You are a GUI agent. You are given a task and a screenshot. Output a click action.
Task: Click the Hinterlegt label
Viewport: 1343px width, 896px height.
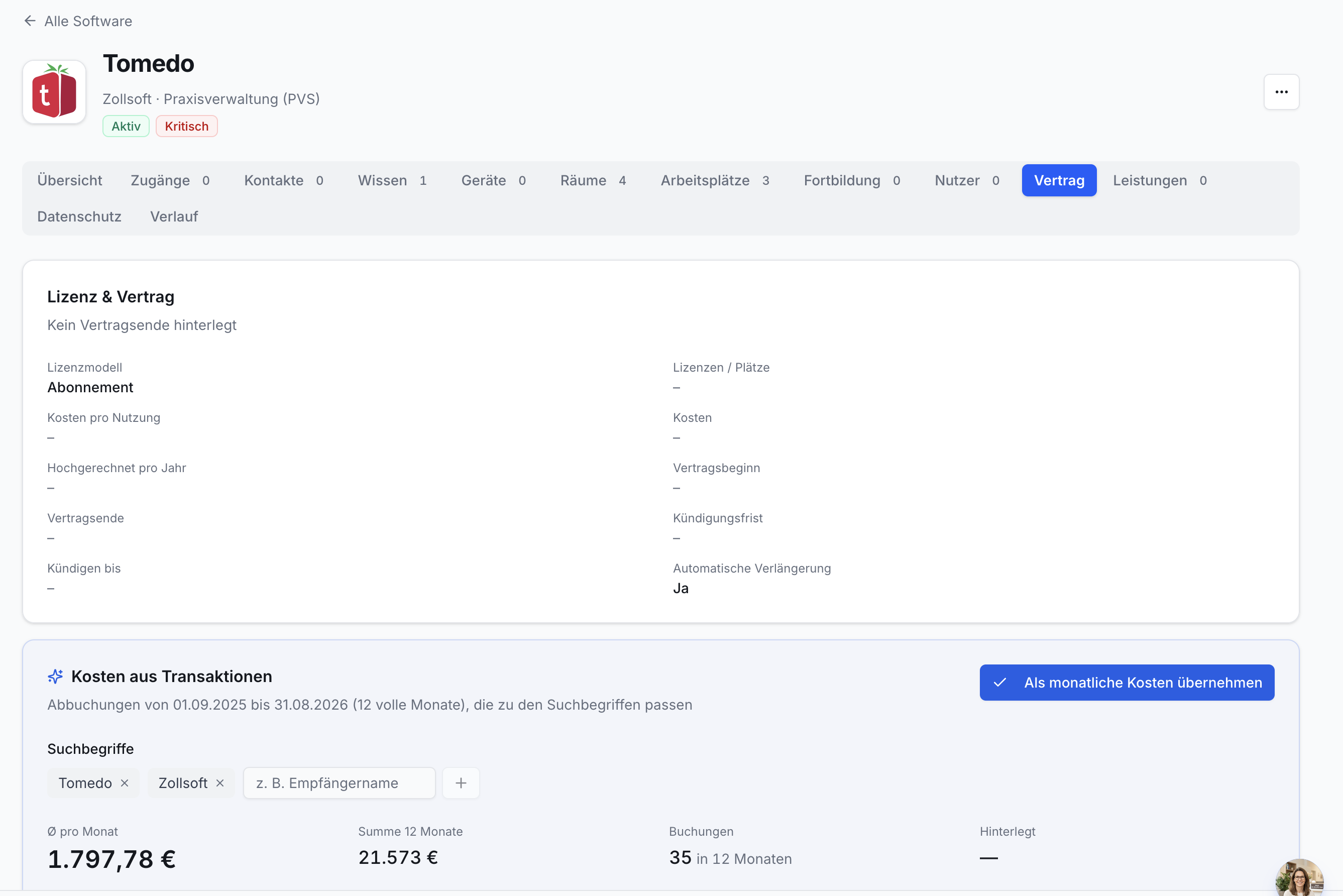(1007, 831)
